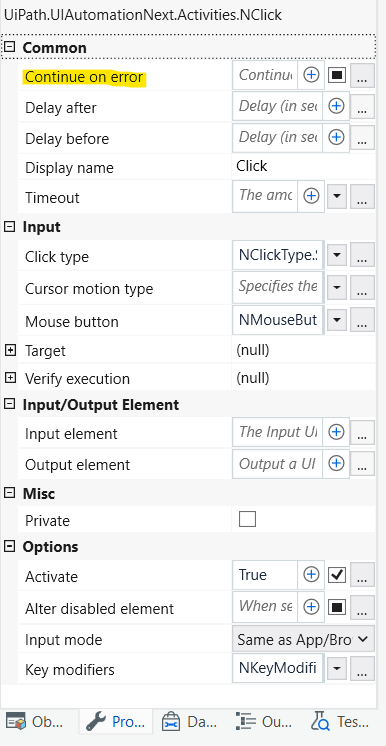The width and height of the screenshot is (386, 746).
Task: Click ellipsis button for Cursor motion type
Action: pos(362,288)
